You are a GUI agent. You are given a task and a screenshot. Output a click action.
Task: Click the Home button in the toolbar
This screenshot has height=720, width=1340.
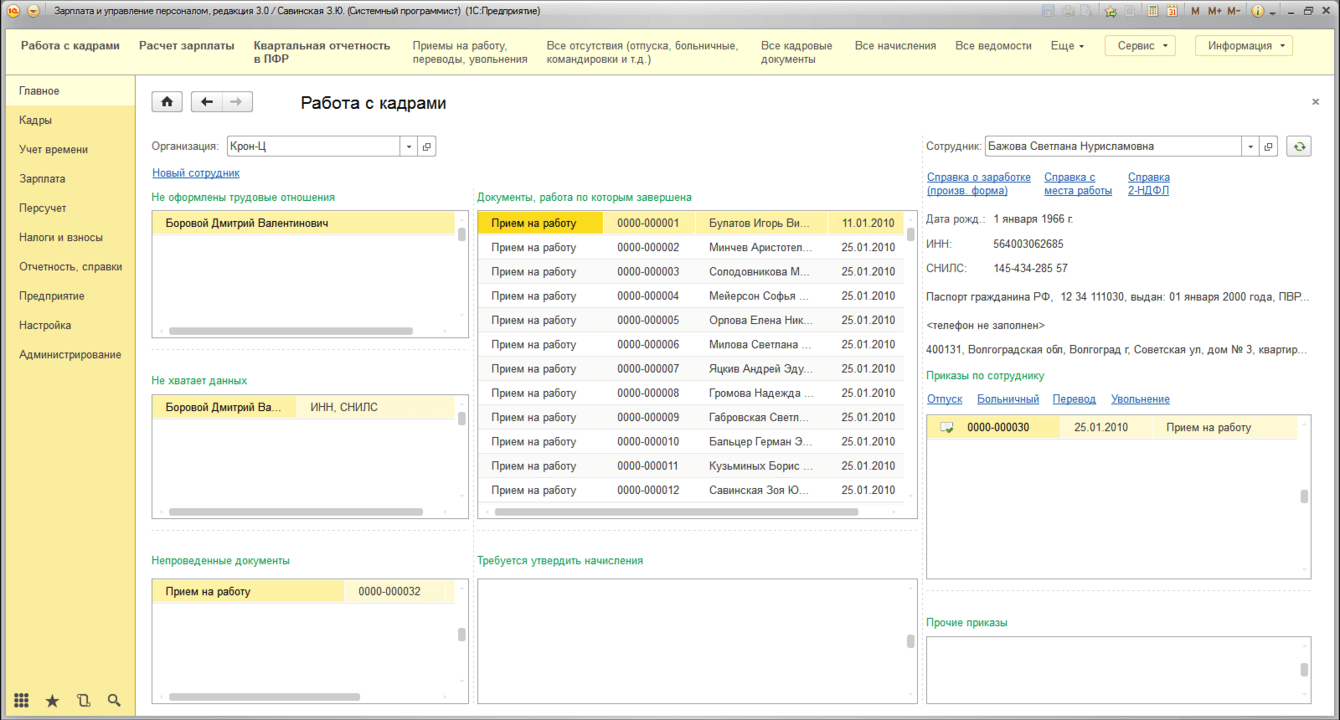(166, 102)
